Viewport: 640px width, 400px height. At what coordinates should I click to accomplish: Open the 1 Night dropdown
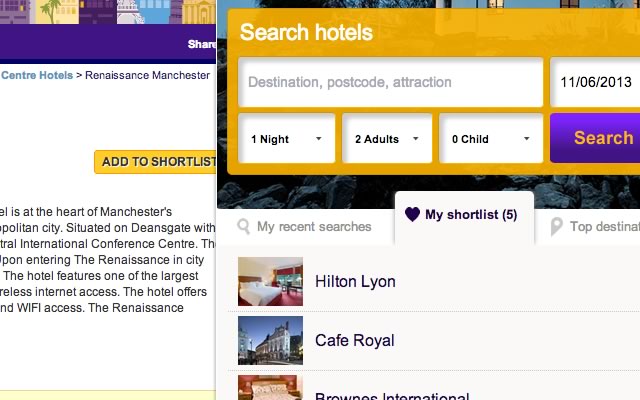click(287, 139)
